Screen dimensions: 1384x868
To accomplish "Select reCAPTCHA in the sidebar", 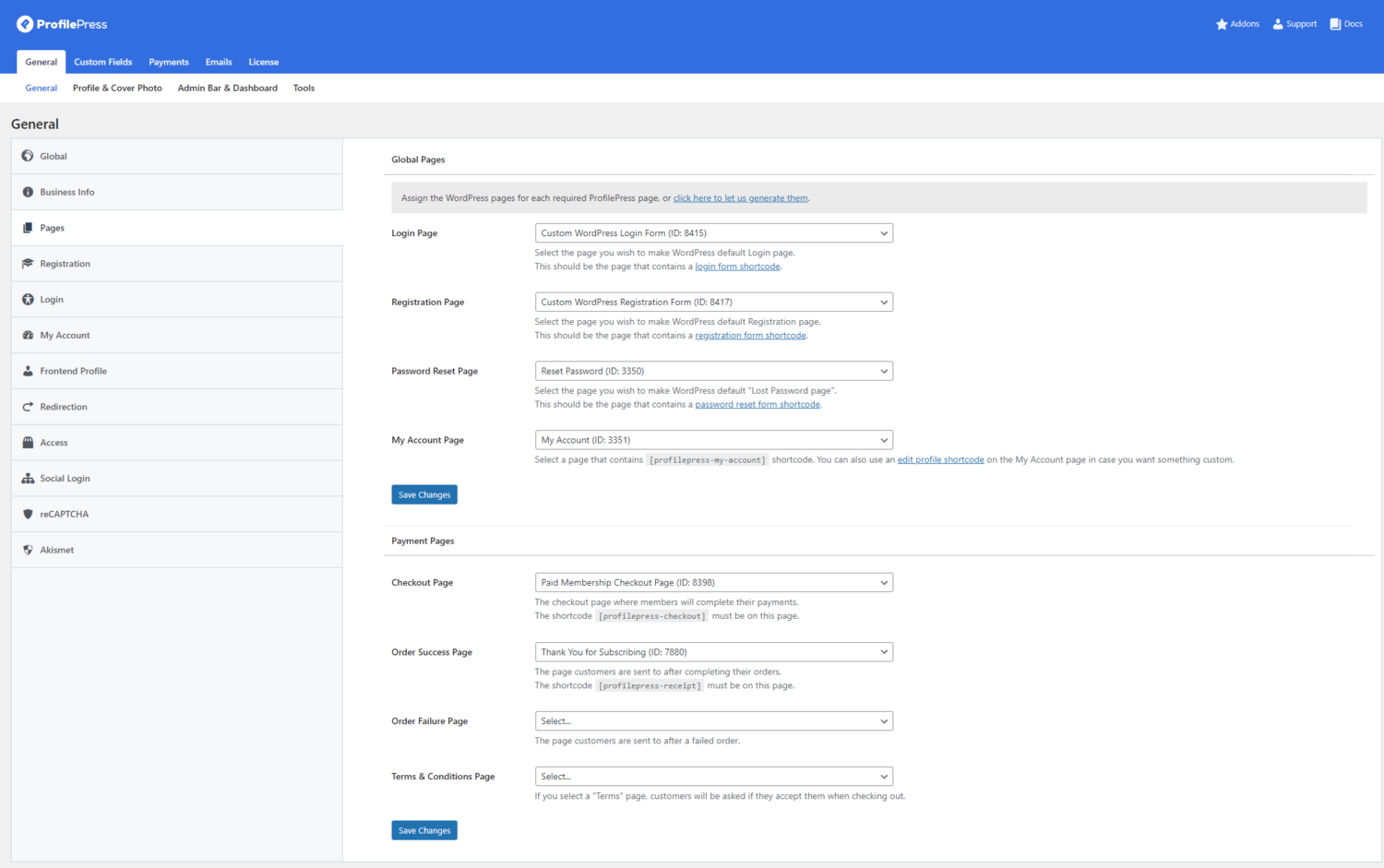I will [x=177, y=515].
